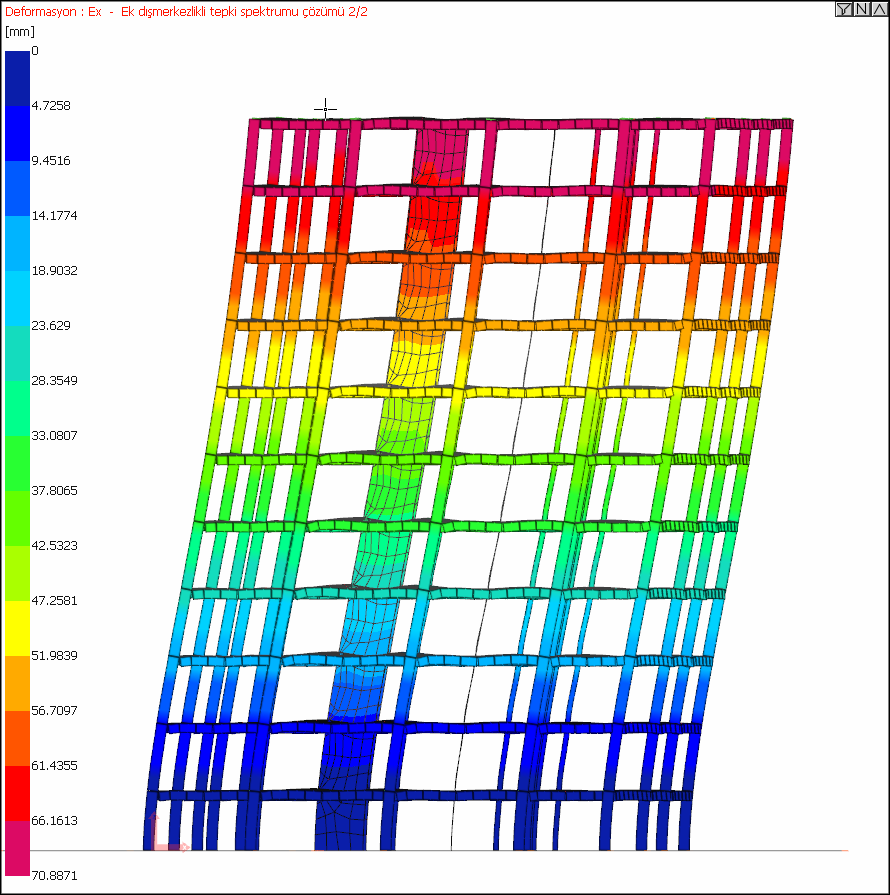Click the bright green swatch above 42.5323

[x=17, y=518]
